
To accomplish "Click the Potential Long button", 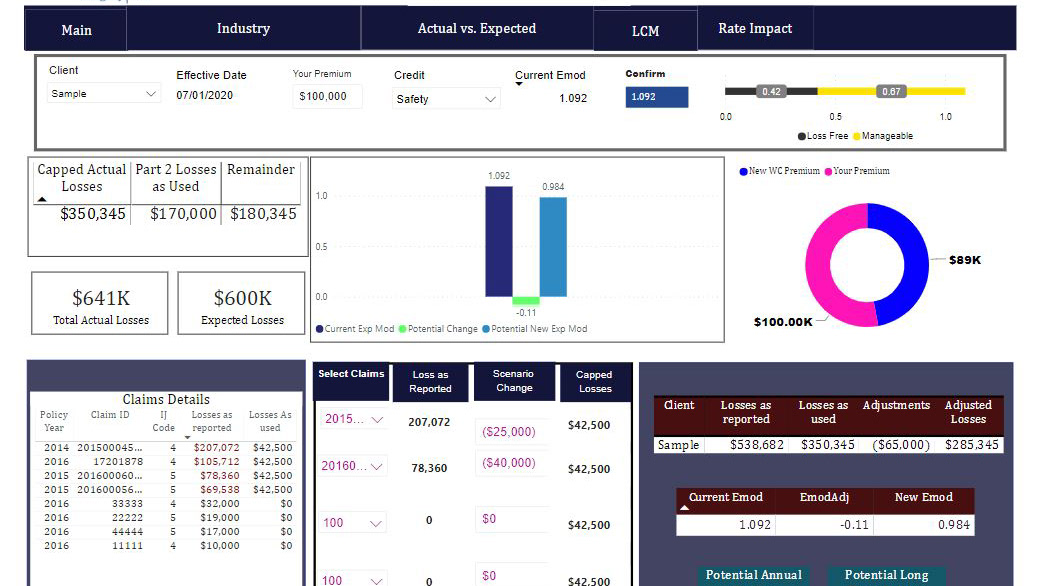I will click(x=887, y=576).
